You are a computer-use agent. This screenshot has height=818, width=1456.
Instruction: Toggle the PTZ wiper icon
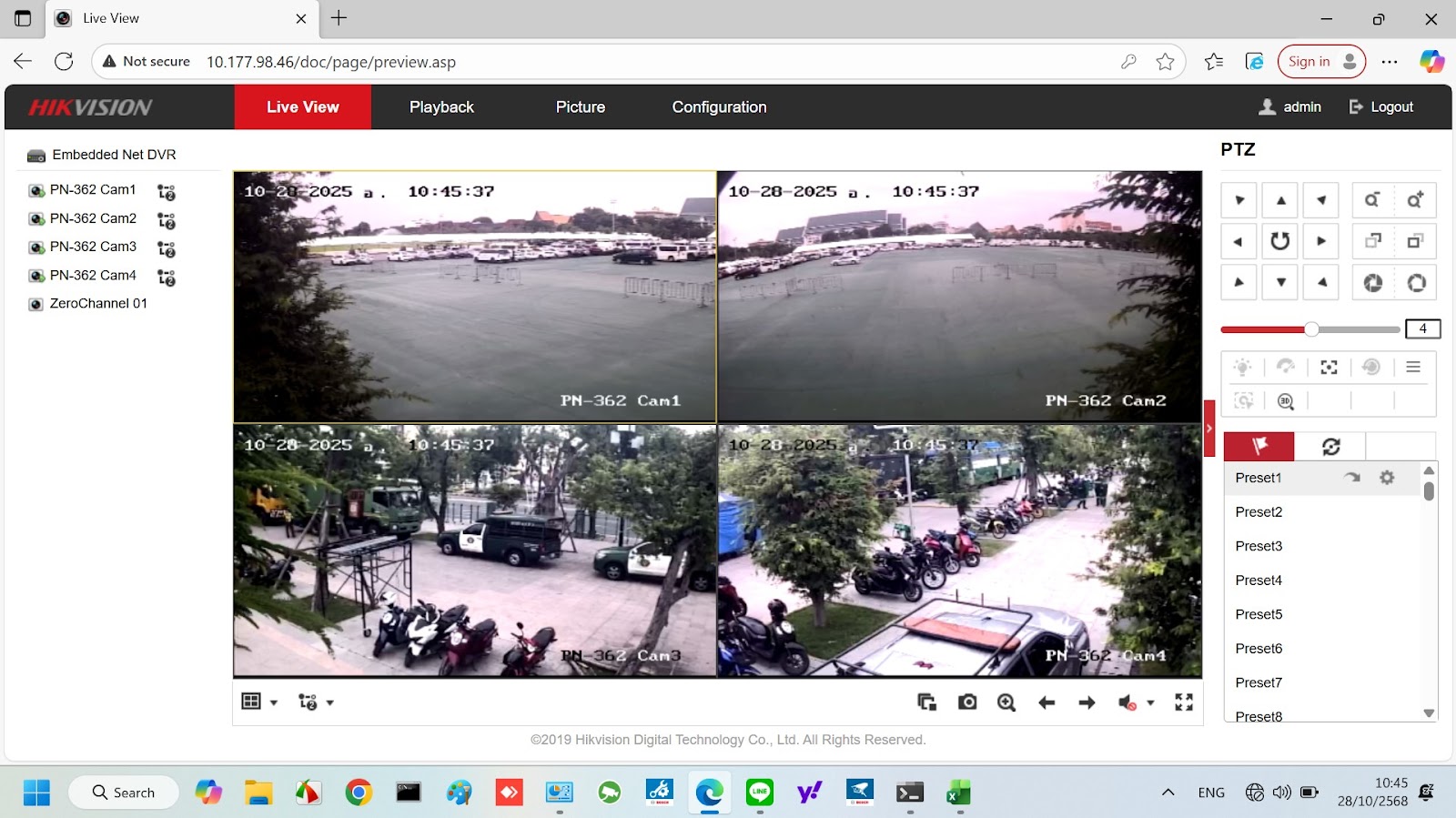tap(1285, 367)
